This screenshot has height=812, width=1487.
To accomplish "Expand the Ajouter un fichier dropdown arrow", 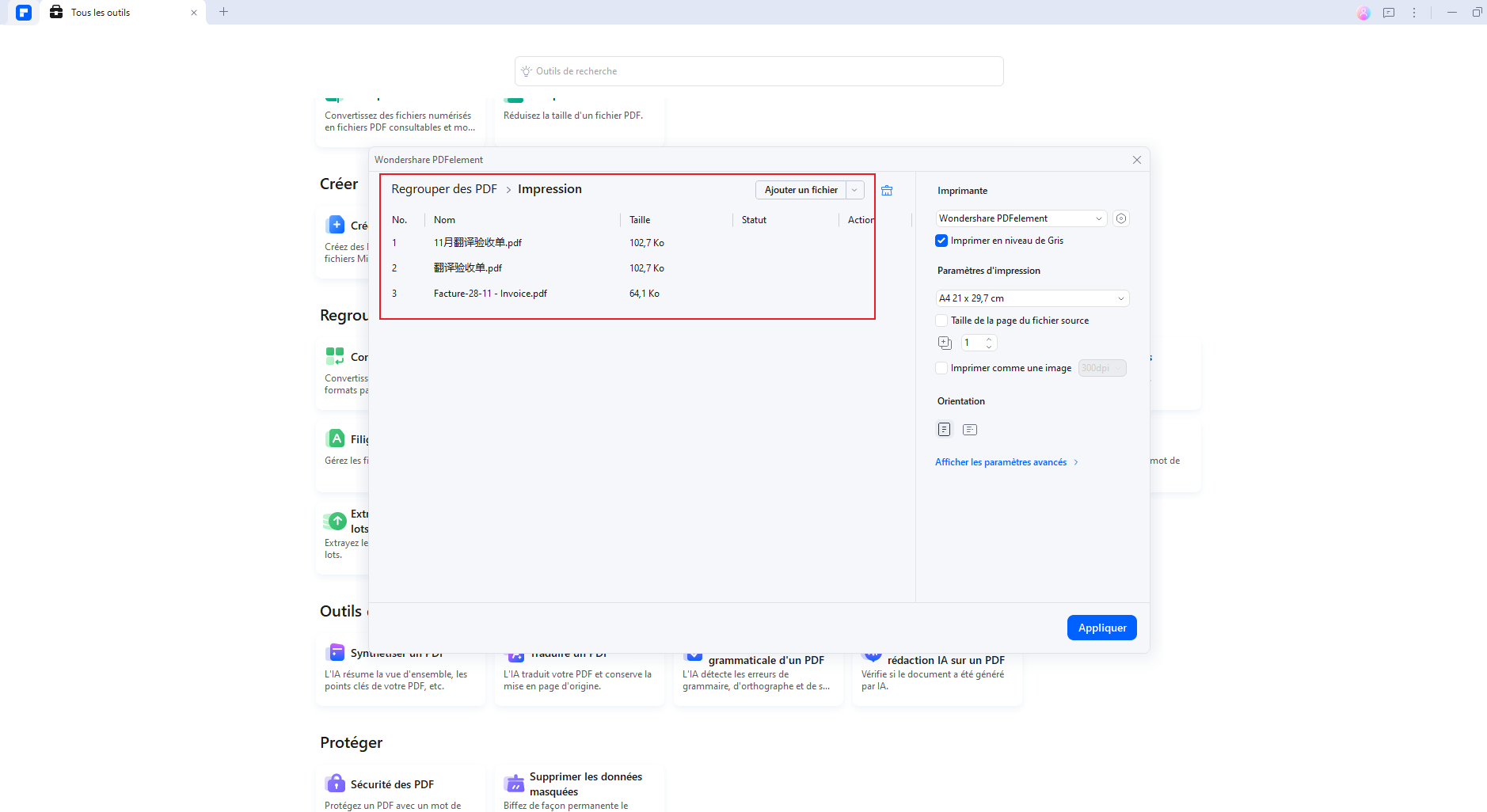I will (855, 190).
